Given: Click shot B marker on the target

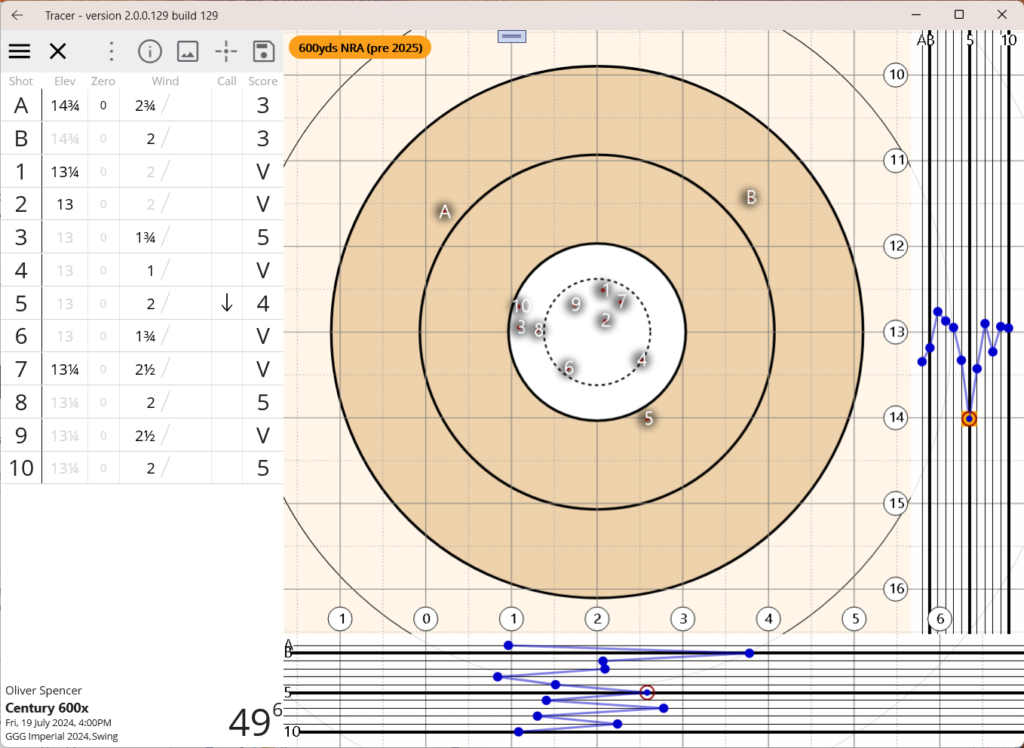Looking at the screenshot, I should [751, 197].
